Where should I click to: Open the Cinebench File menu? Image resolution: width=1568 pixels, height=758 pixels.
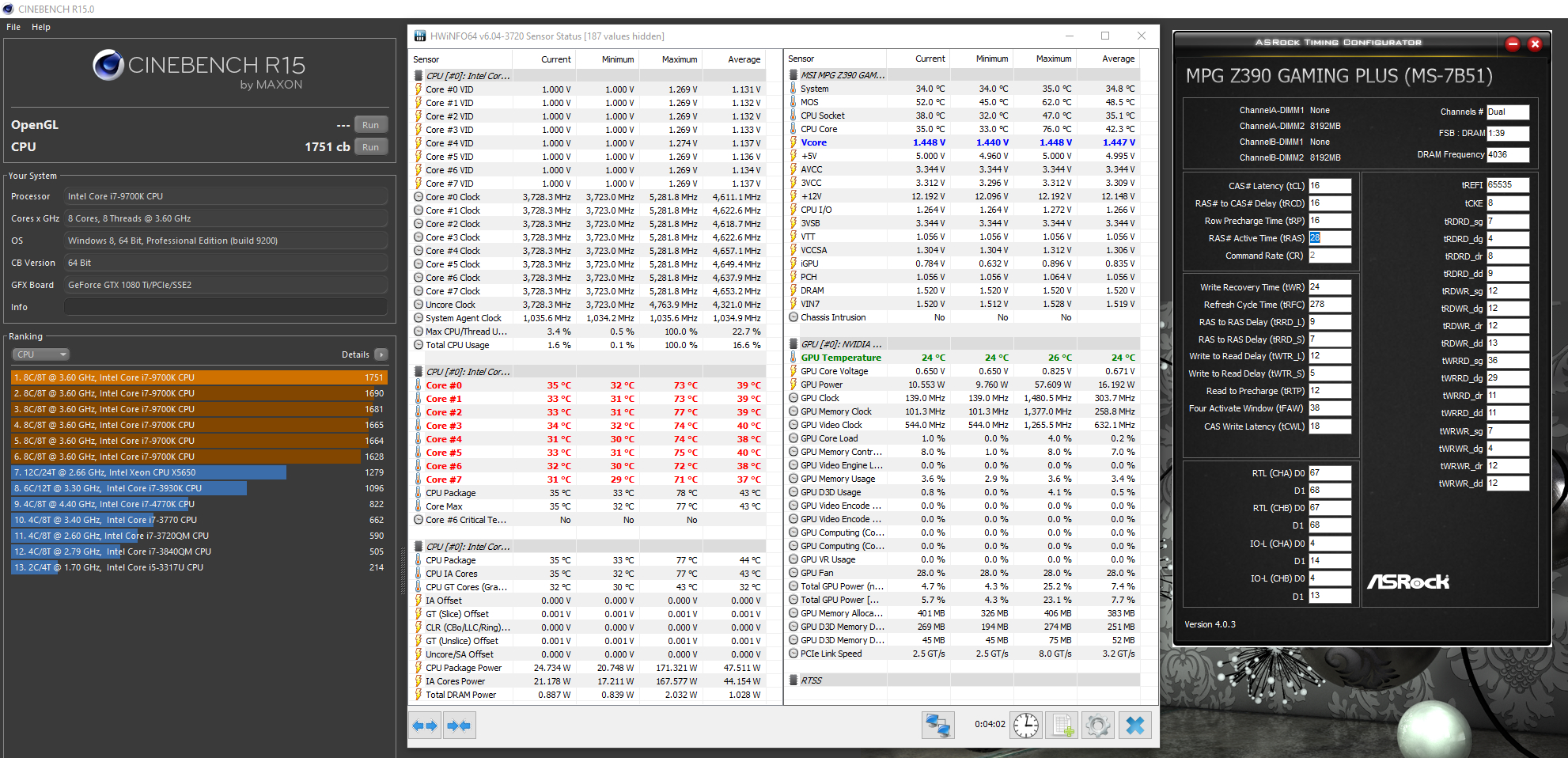coord(13,27)
